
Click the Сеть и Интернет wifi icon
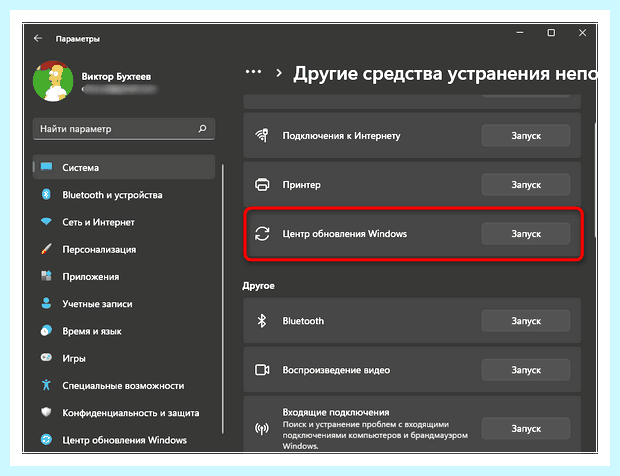[46, 221]
